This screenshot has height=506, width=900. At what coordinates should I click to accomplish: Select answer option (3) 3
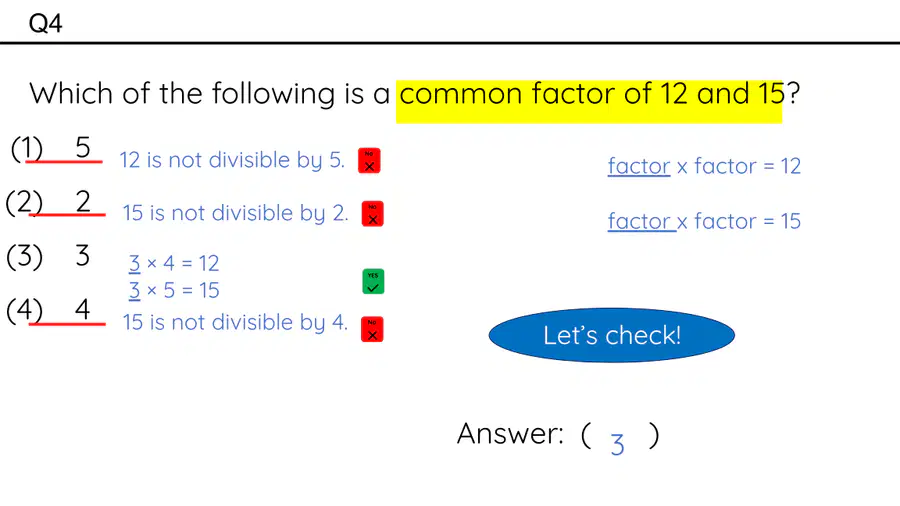[48, 256]
